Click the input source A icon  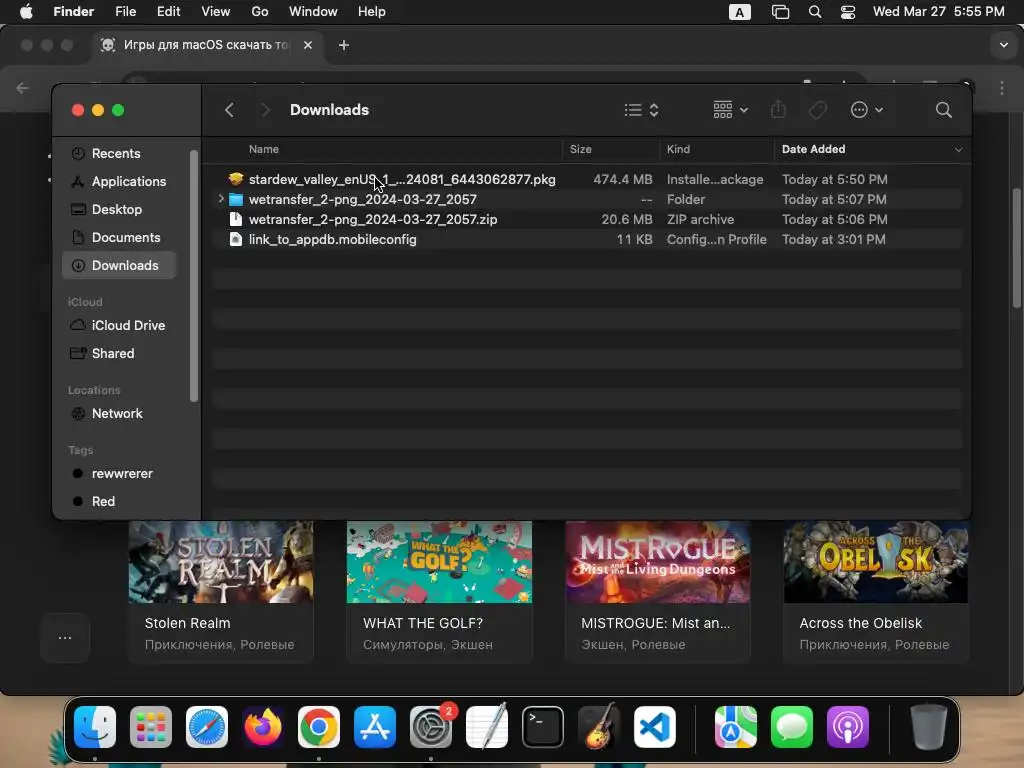click(739, 12)
